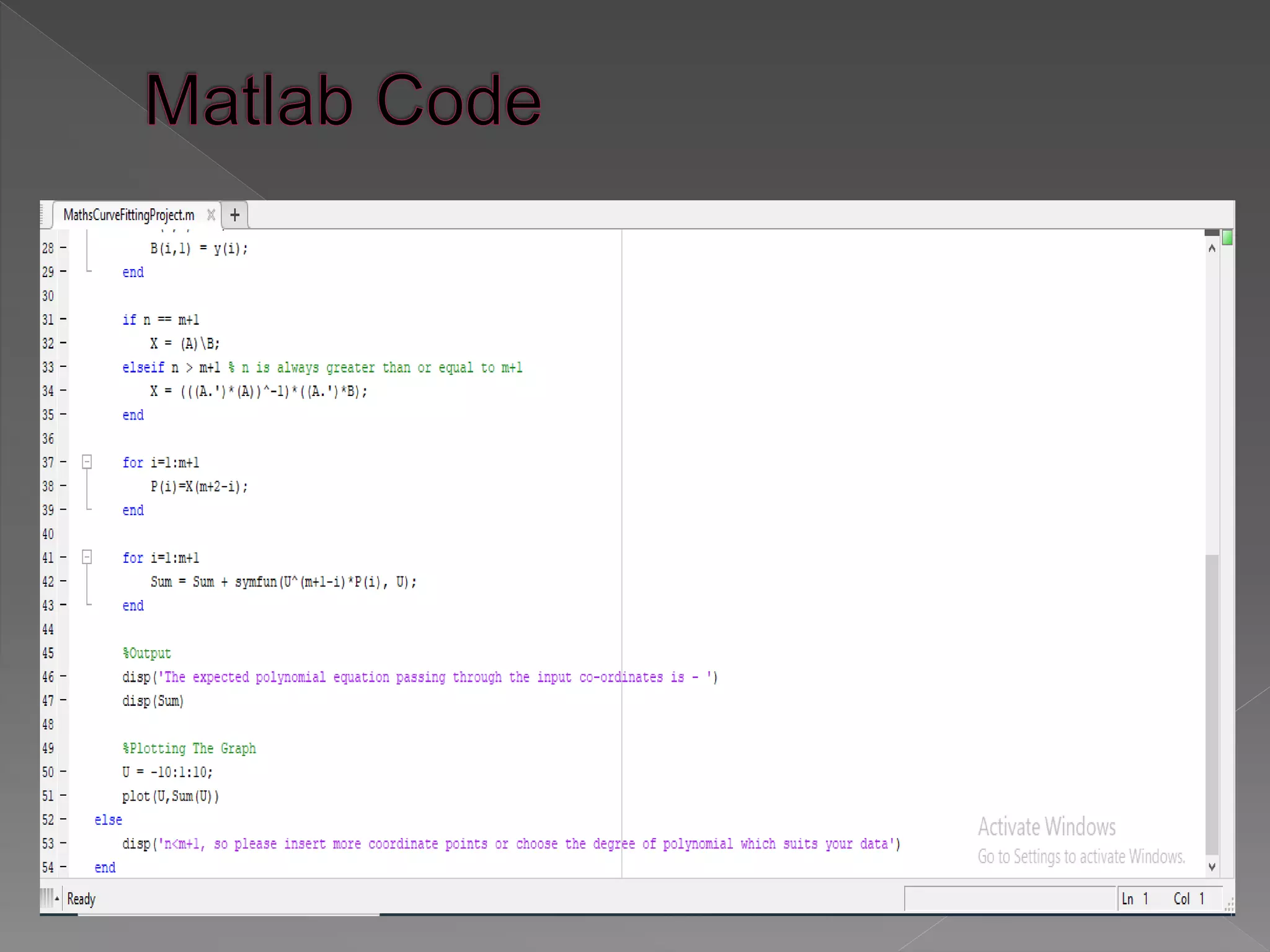The image size is (1270, 952).
Task: Click the scroll up arrow of editor
Action: [x=1212, y=249]
